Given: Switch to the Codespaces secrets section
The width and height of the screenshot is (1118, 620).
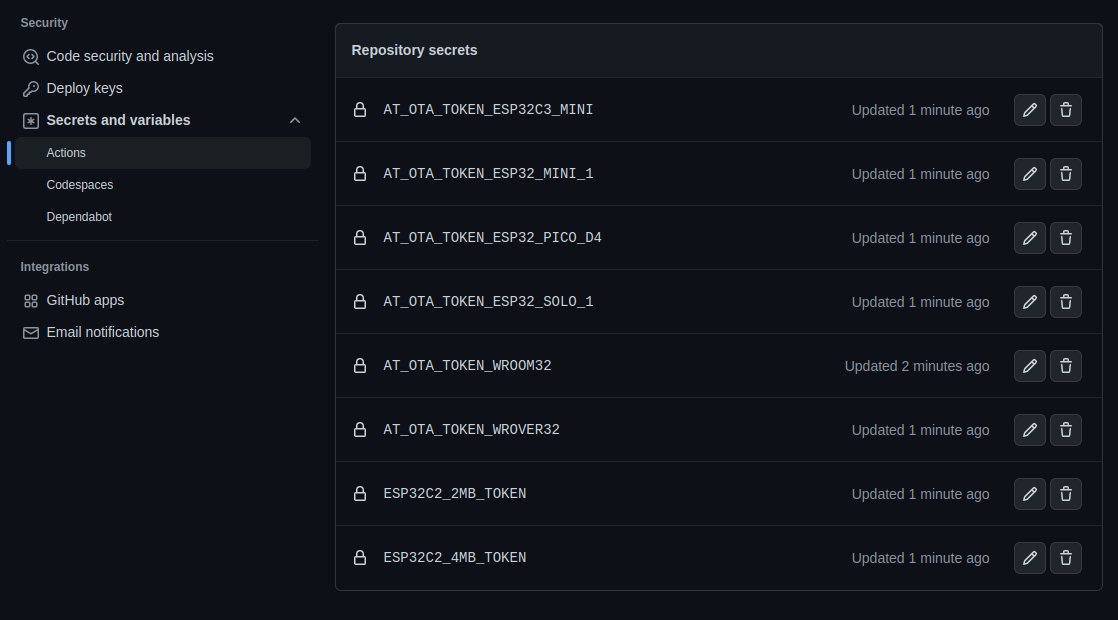Looking at the screenshot, I should [x=80, y=184].
